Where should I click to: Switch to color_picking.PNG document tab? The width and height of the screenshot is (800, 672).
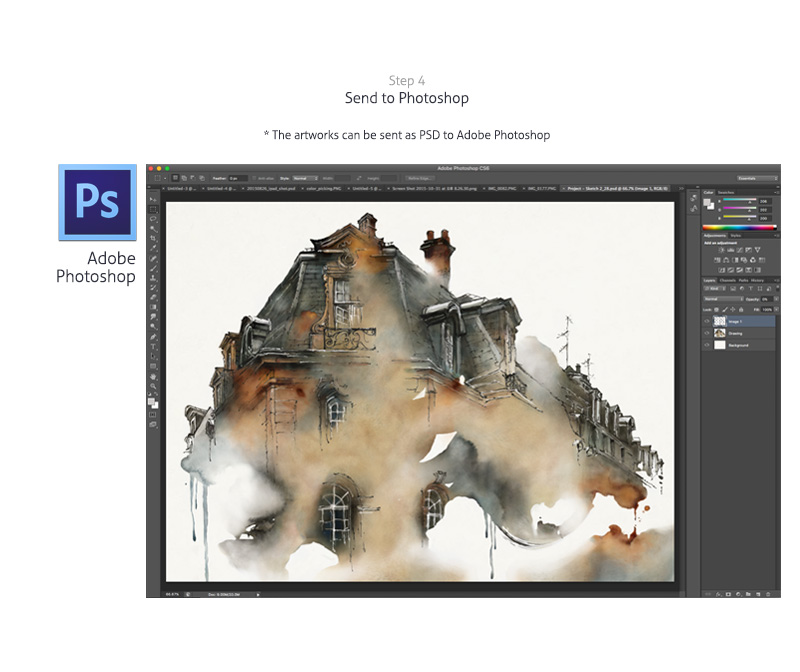pos(323,188)
